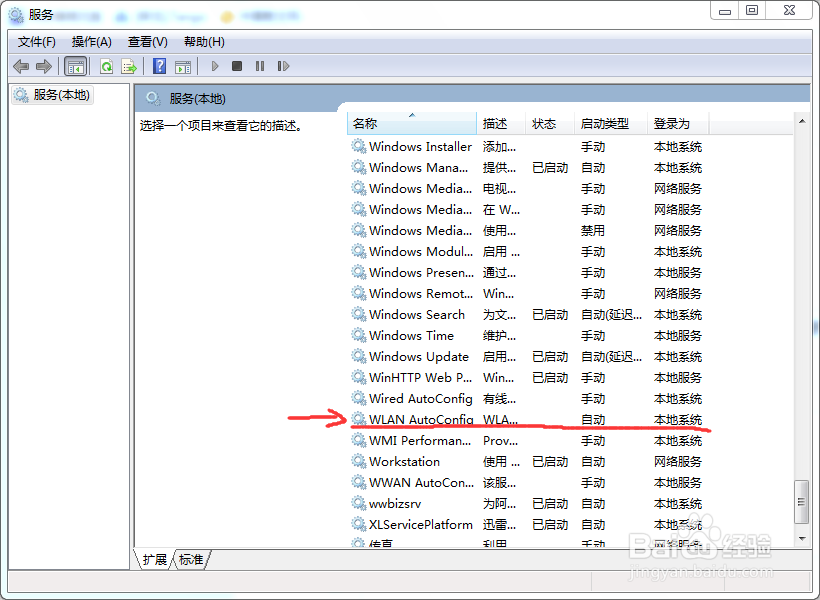820x600 pixels.
Task: Select the WLAN AutoConfig service name
Action: 421,420
